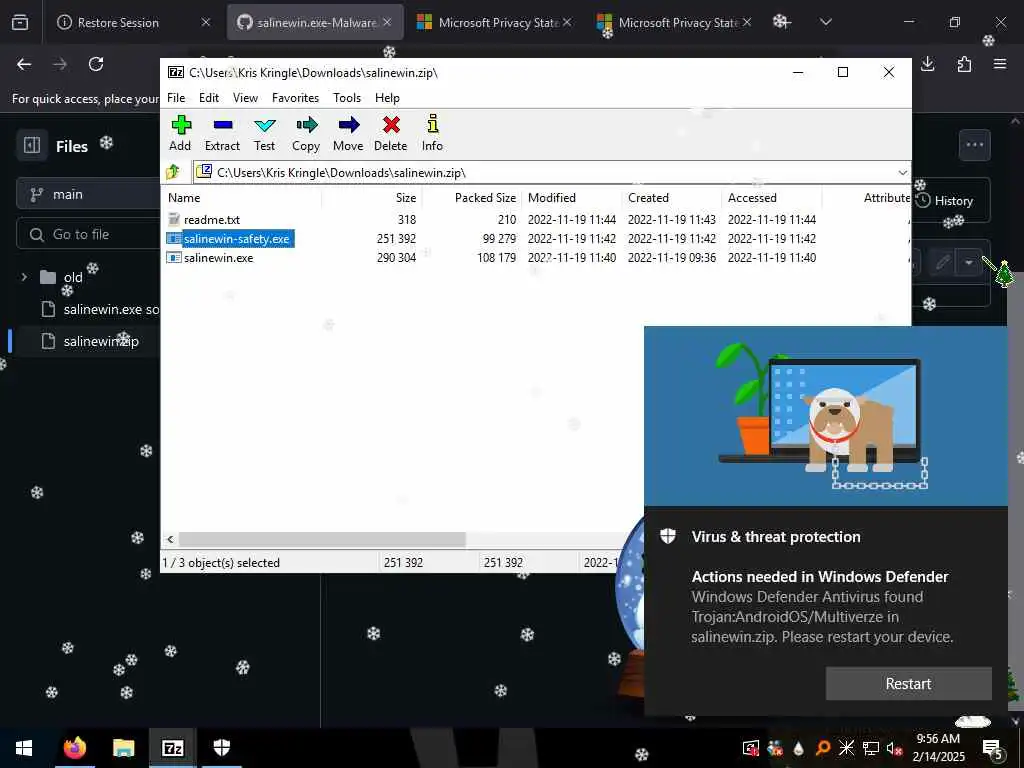Image resolution: width=1024 pixels, height=768 pixels.
Task: Open Firefox from the taskbar
Action: click(74, 748)
